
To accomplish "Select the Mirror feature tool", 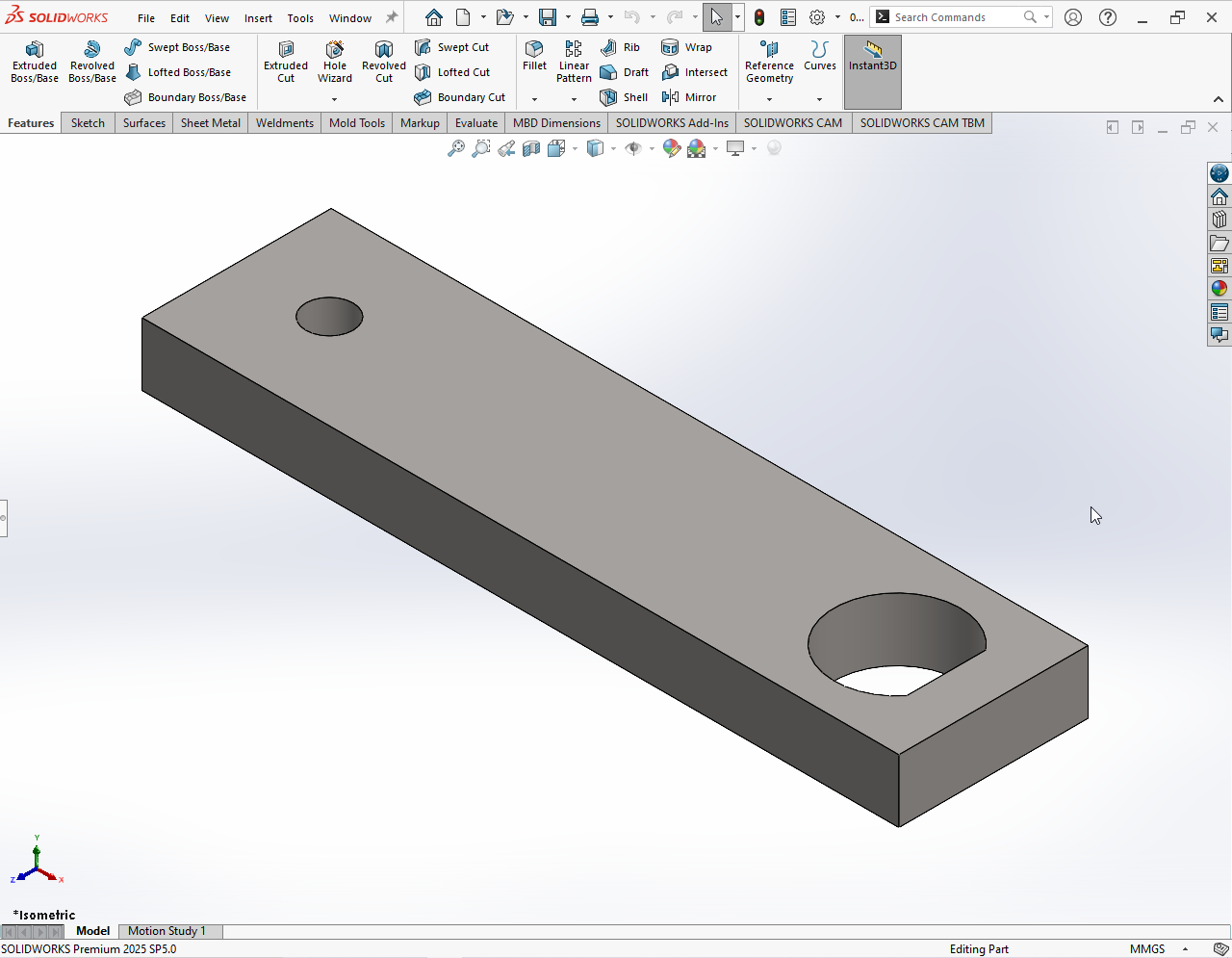I will point(689,97).
